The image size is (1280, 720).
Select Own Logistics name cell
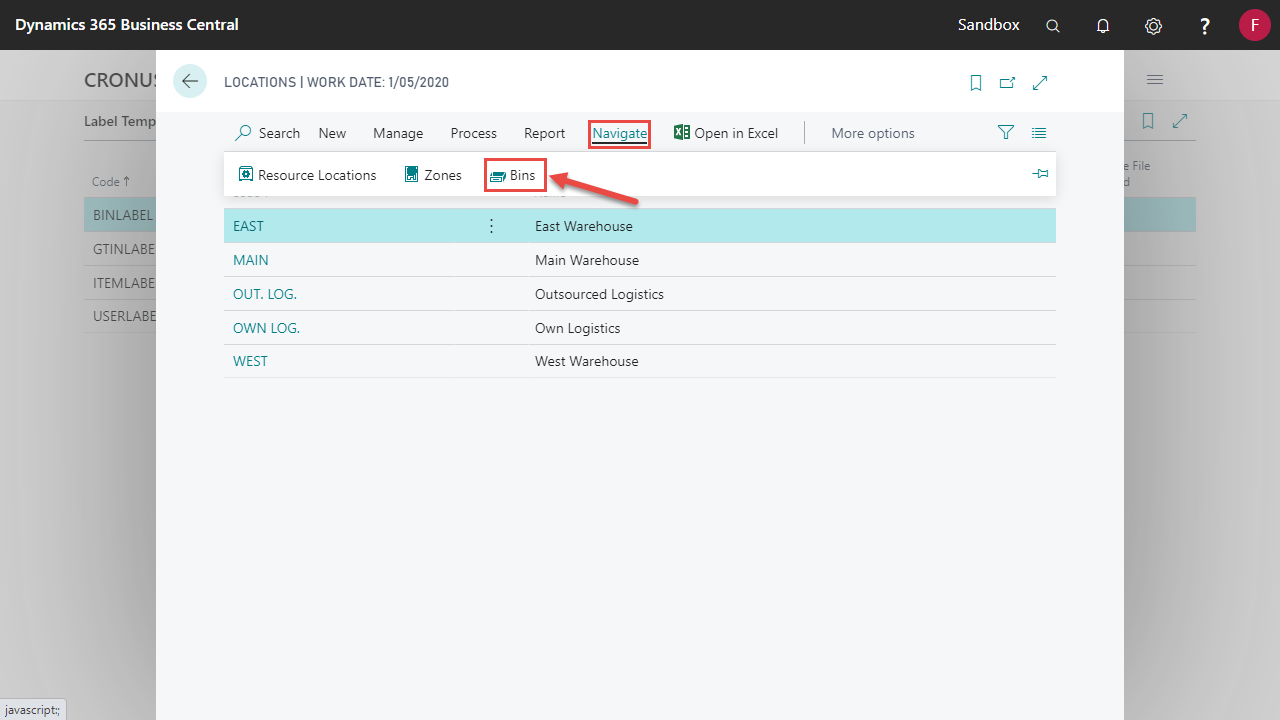(x=578, y=328)
